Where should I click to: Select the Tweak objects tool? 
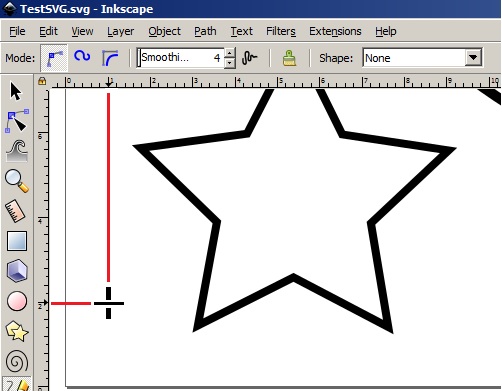[17, 151]
